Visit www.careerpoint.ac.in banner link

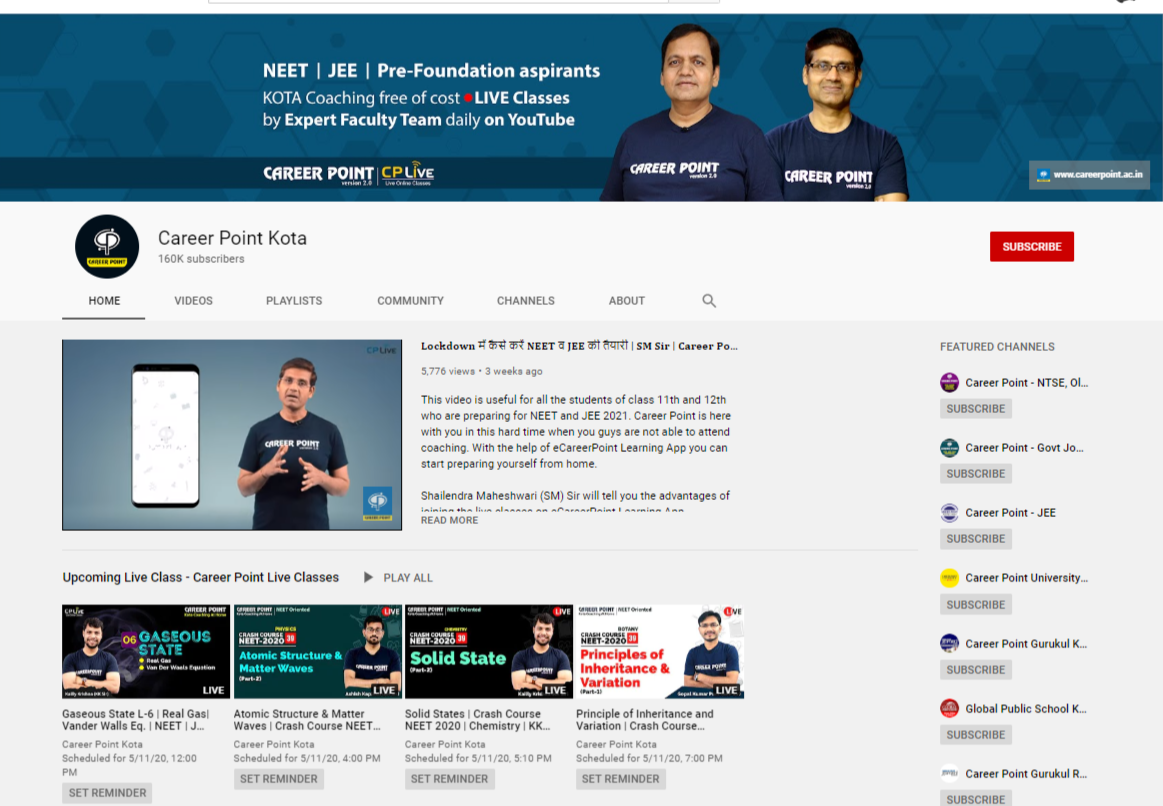(x=1089, y=175)
